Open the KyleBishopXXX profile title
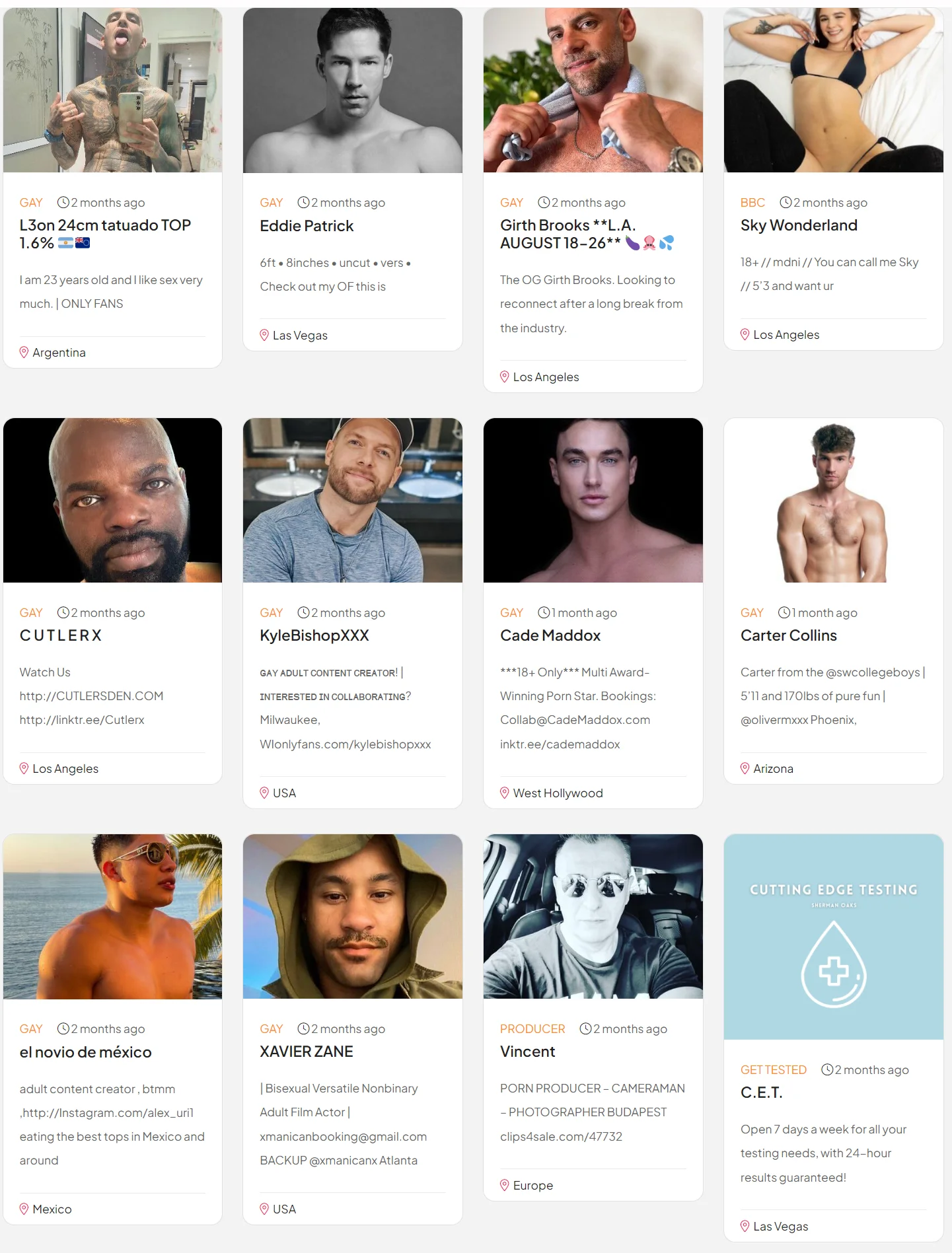 pos(314,635)
